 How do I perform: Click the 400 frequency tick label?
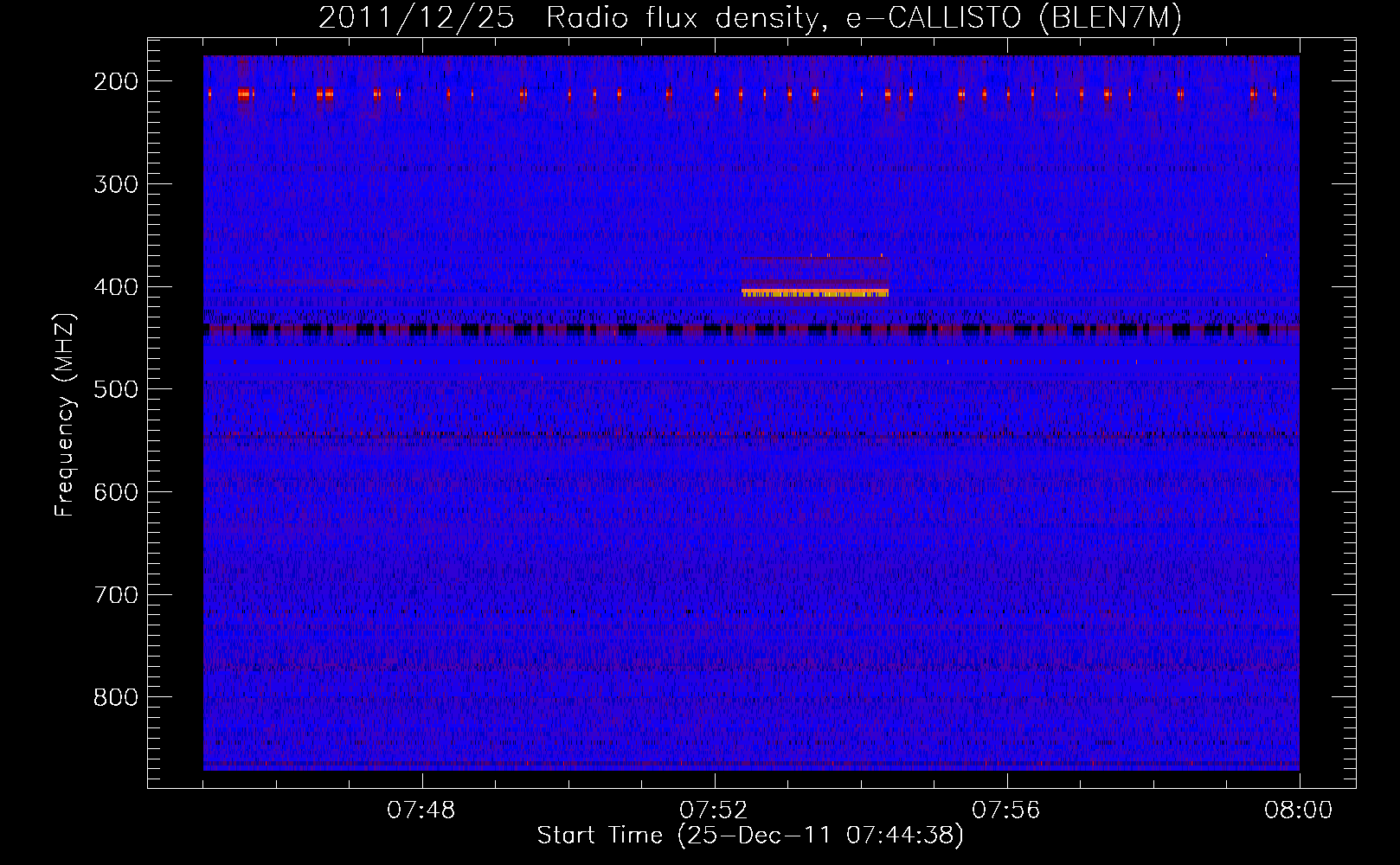pos(116,287)
